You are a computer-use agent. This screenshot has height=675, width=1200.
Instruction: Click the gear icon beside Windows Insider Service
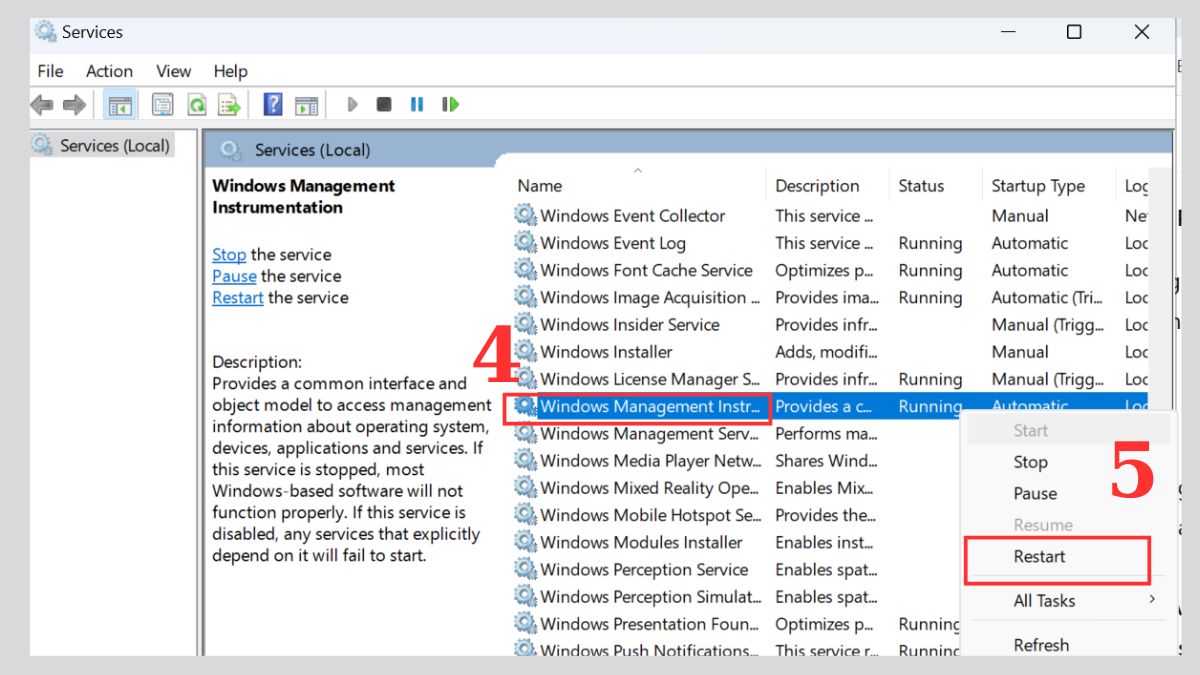tap(525, 324)
